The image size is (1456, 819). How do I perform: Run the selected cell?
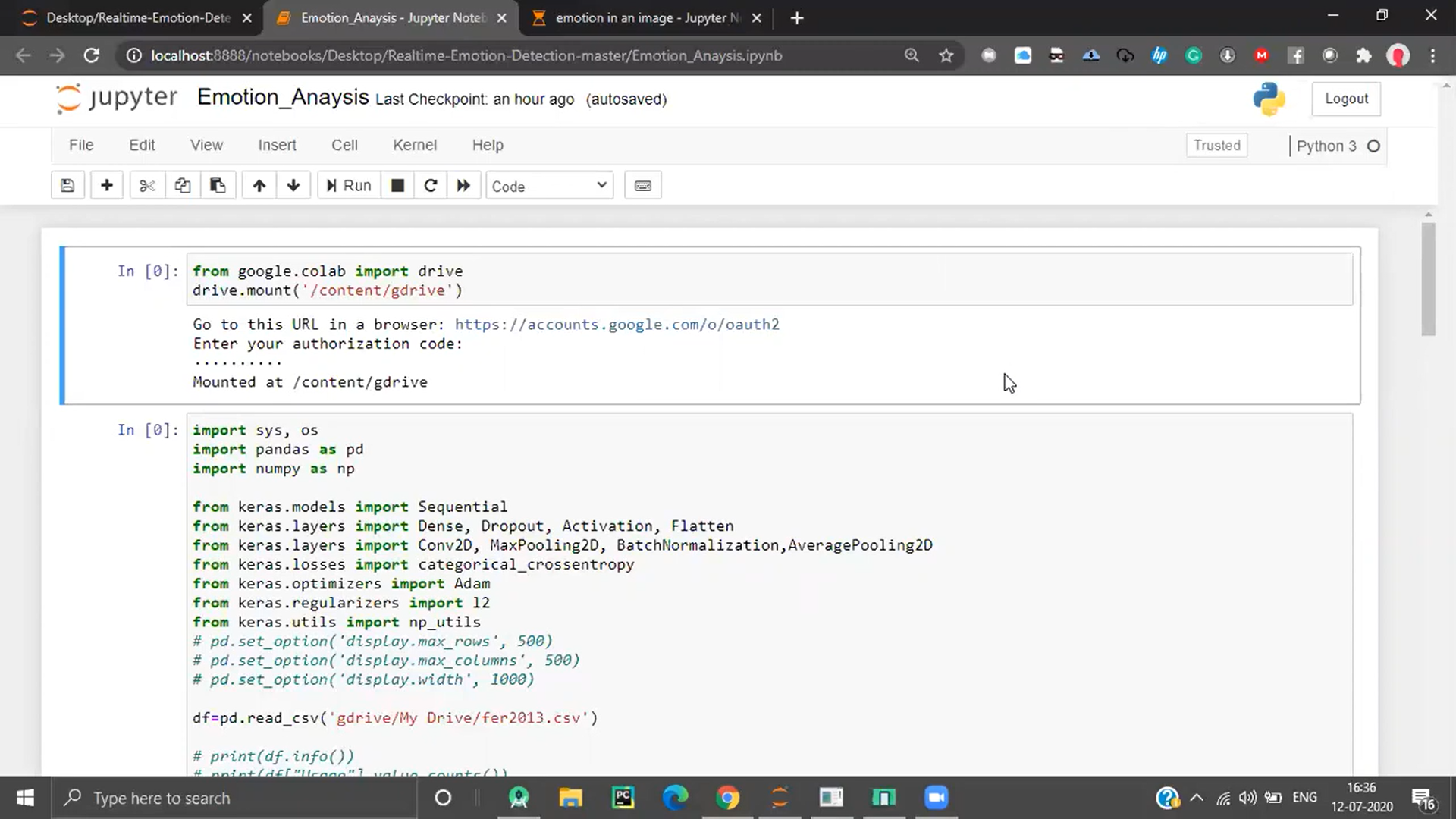pyautogui.click(x=349, y=186)
